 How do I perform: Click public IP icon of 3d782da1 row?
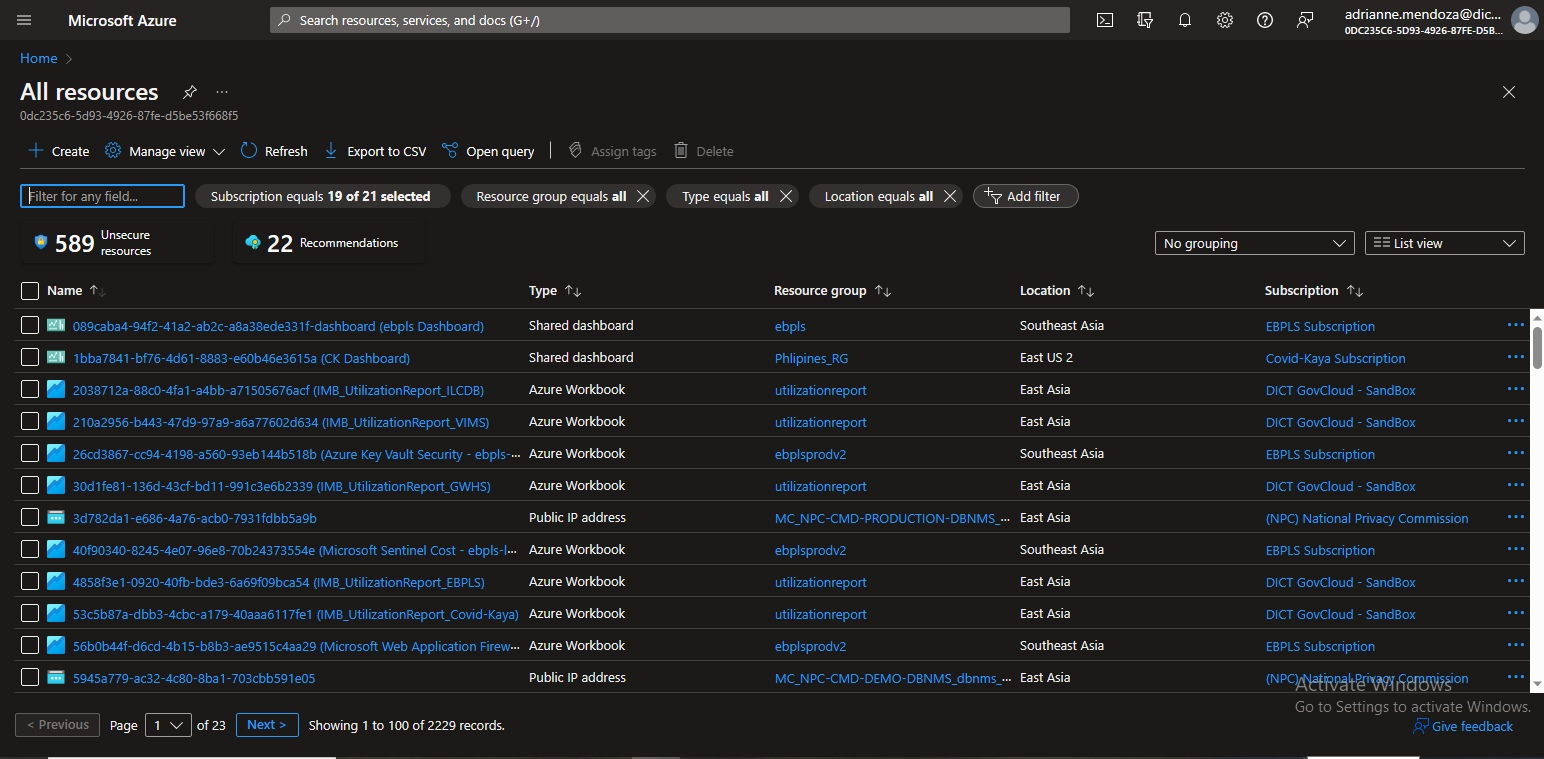click(56, 517)
